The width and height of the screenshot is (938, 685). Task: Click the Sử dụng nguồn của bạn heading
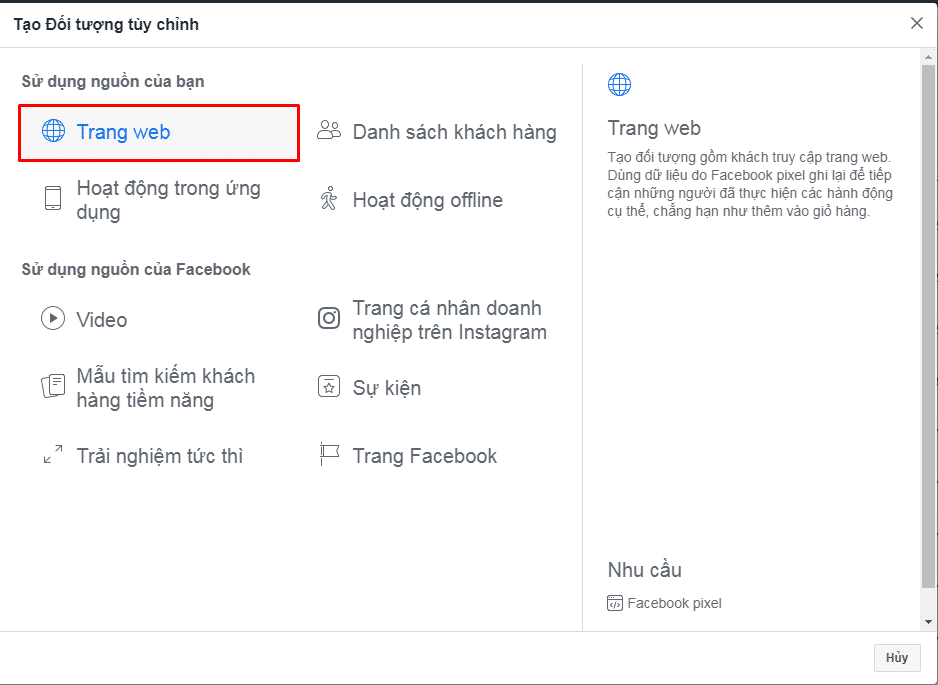(113, 81)
